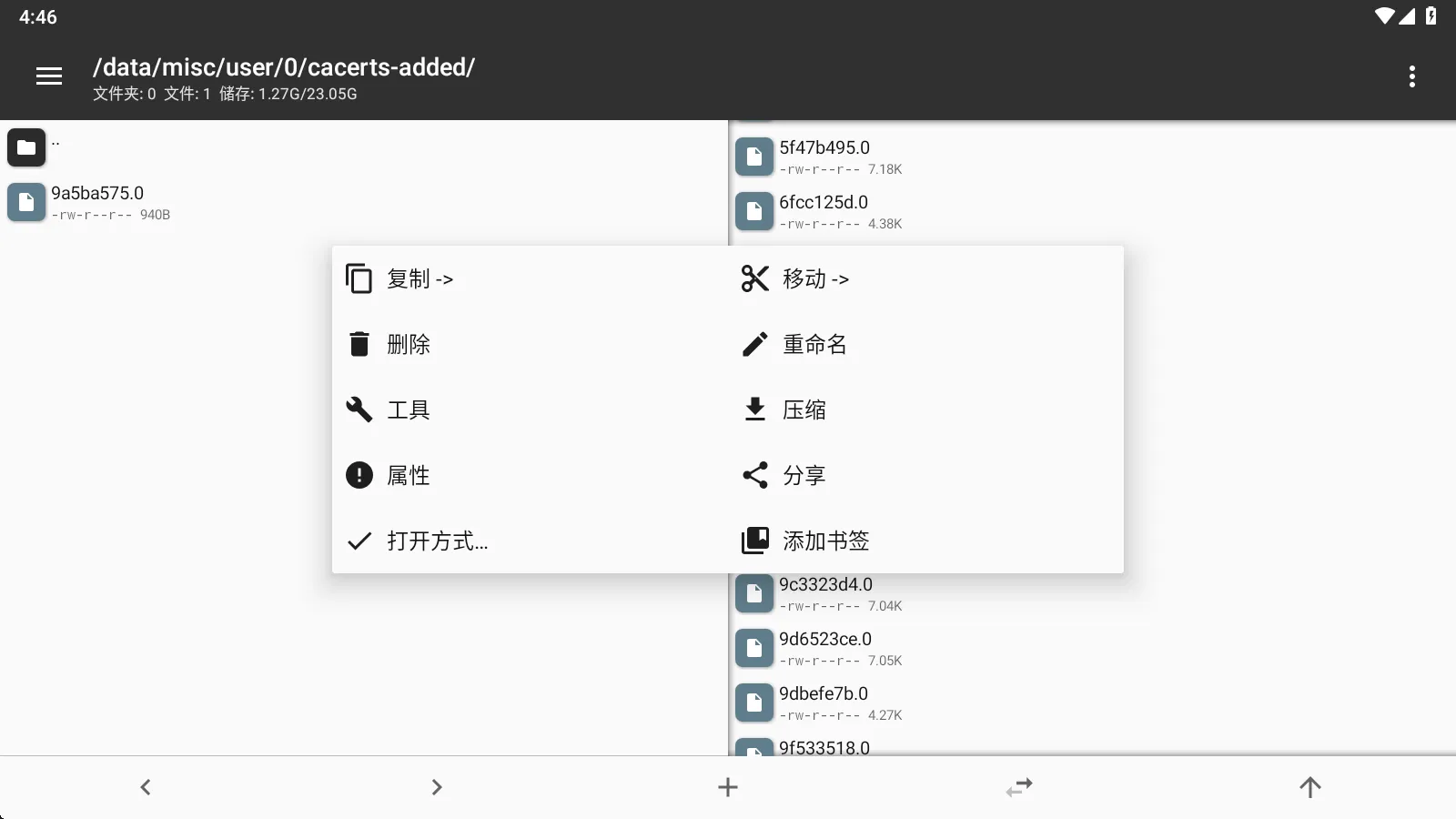Select file 9a5ba575.0 in left pane
1456x819 pixels.
point(97,202)
